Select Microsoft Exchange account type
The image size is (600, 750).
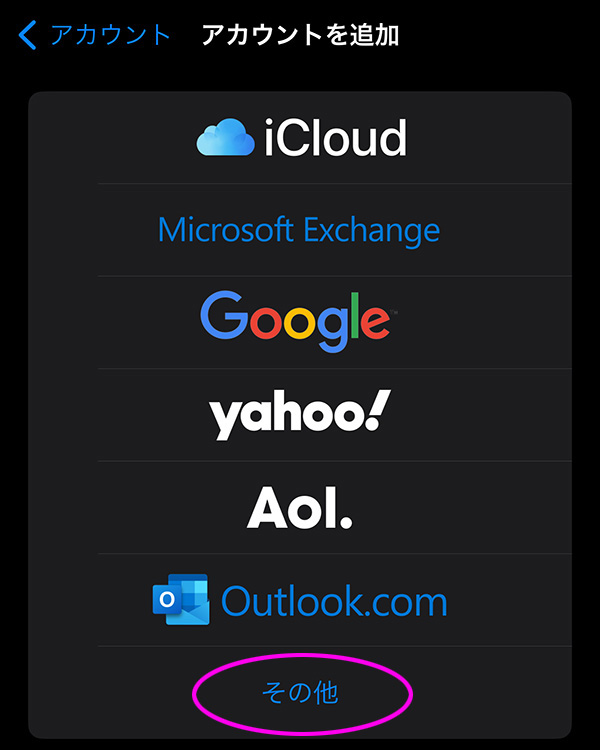[x=299, y=230]
